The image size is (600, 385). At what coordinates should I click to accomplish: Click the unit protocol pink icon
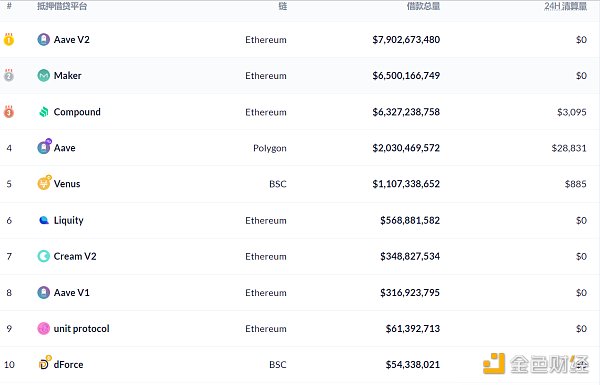tap(44, 328)
